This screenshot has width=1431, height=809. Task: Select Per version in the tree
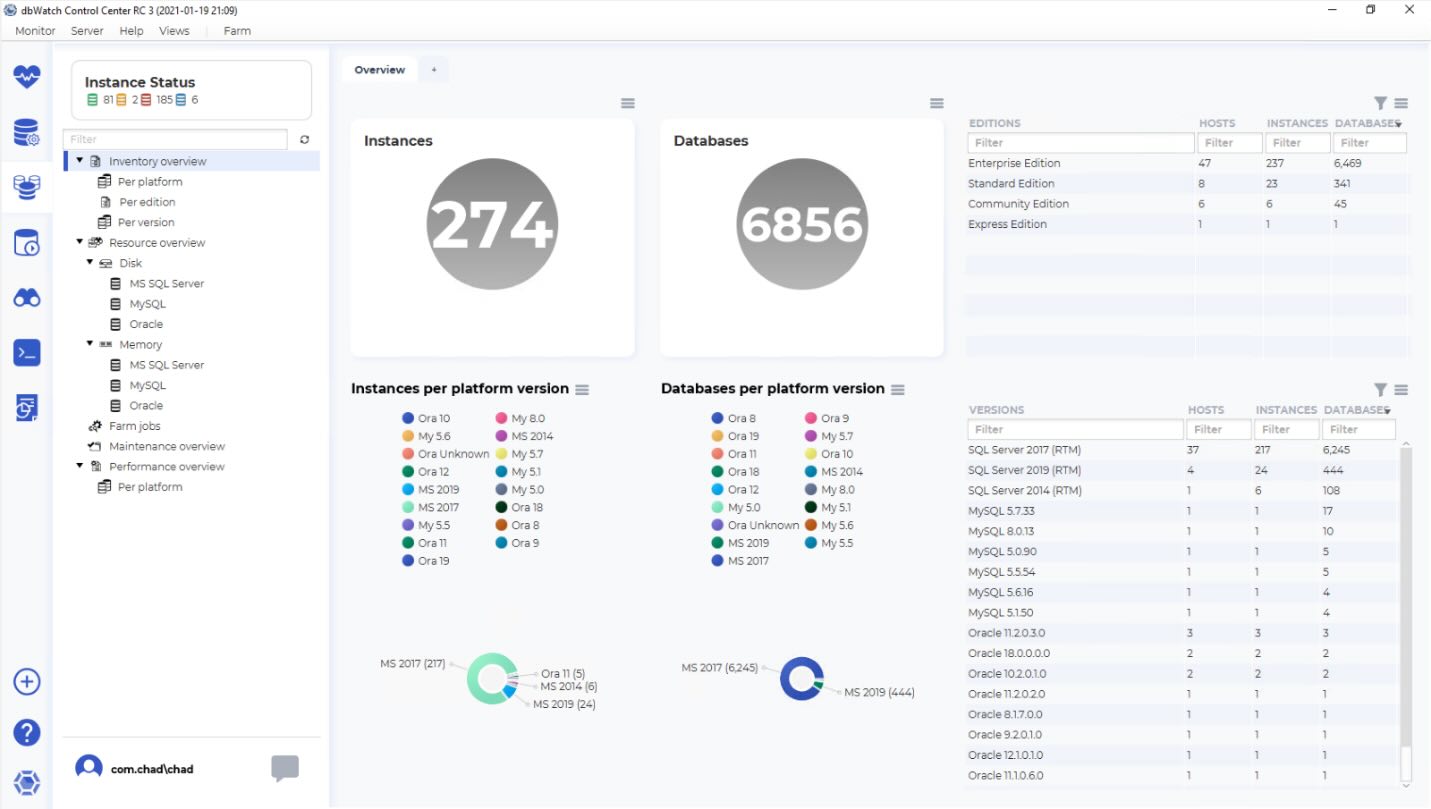click(146, 222)
